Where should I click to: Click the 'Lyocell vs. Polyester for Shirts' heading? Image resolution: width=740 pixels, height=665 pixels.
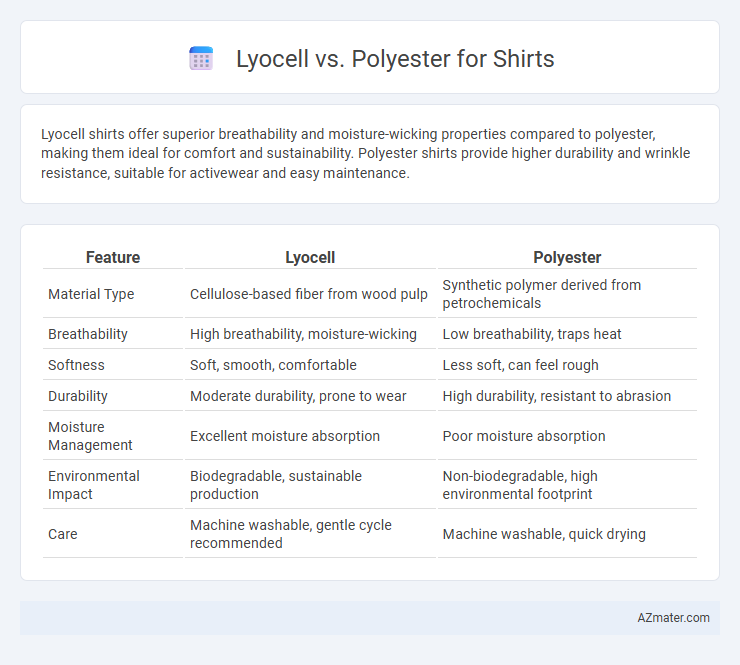[395, 59]
